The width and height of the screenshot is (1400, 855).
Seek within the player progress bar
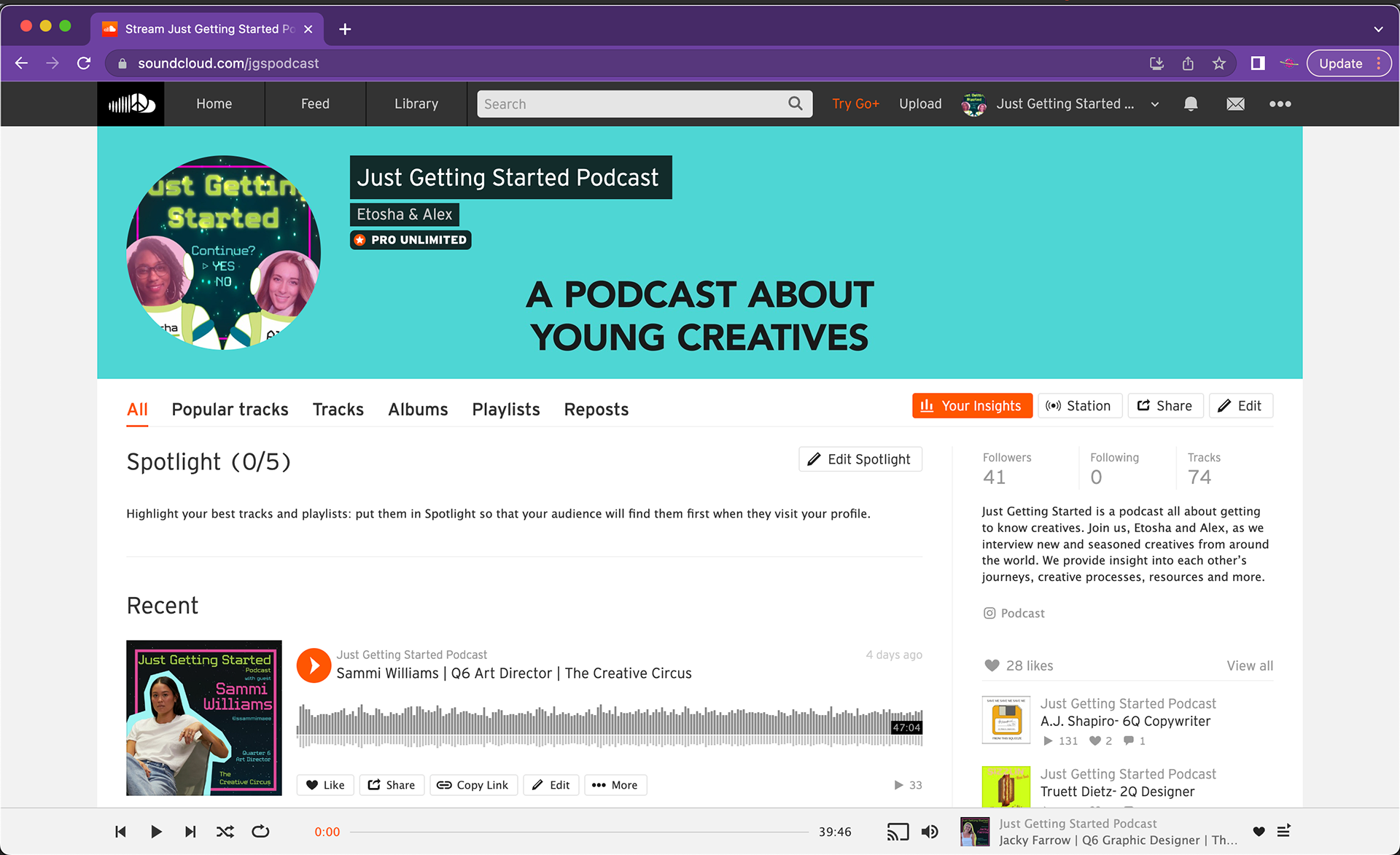click(580, 832)
